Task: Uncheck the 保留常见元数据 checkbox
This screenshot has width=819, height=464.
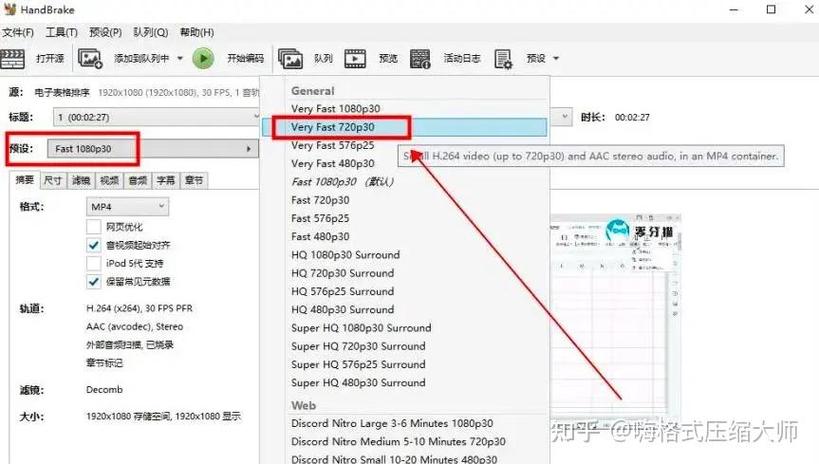Action: pyautogui.click(x=93, y=282)
